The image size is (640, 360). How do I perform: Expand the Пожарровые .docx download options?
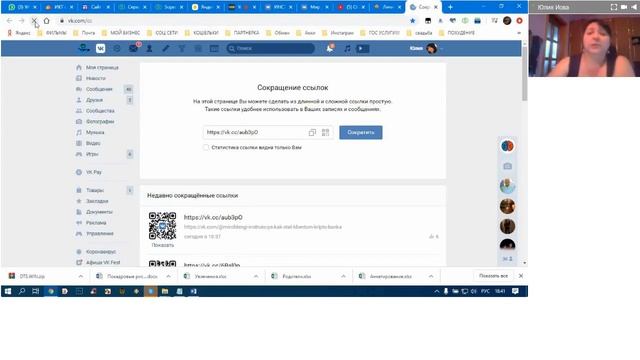[x=168, y=276]
